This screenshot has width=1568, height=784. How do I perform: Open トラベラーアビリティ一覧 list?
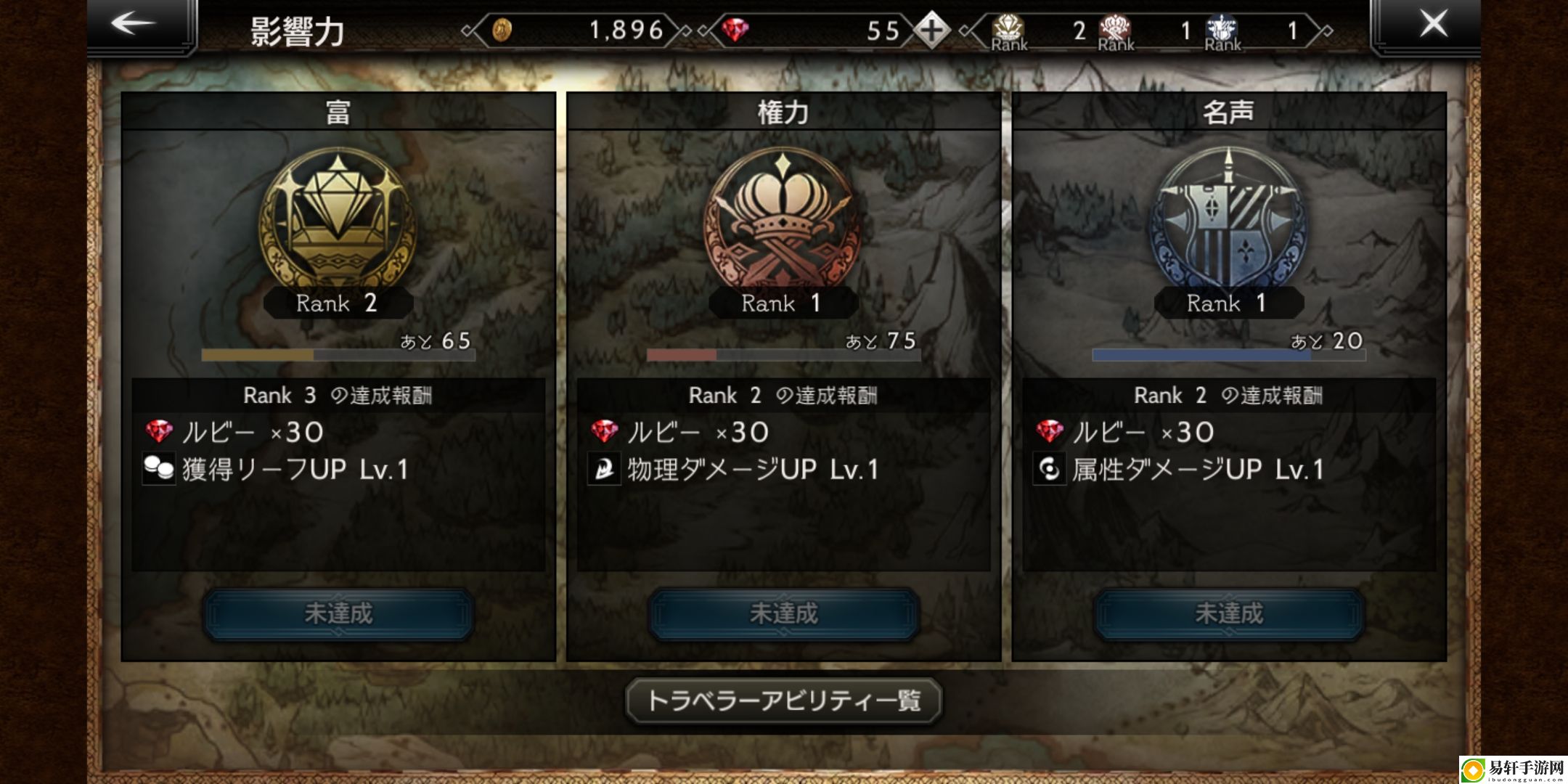(x=784, y=701)
